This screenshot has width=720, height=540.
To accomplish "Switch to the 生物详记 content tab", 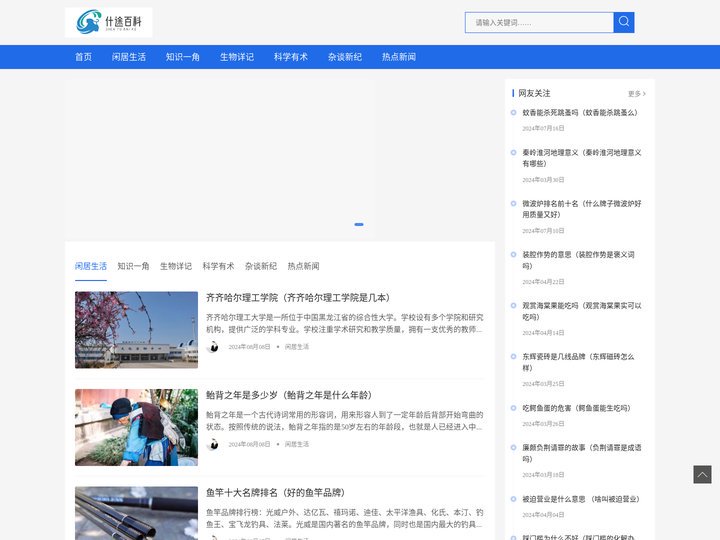I will [176, 266].
